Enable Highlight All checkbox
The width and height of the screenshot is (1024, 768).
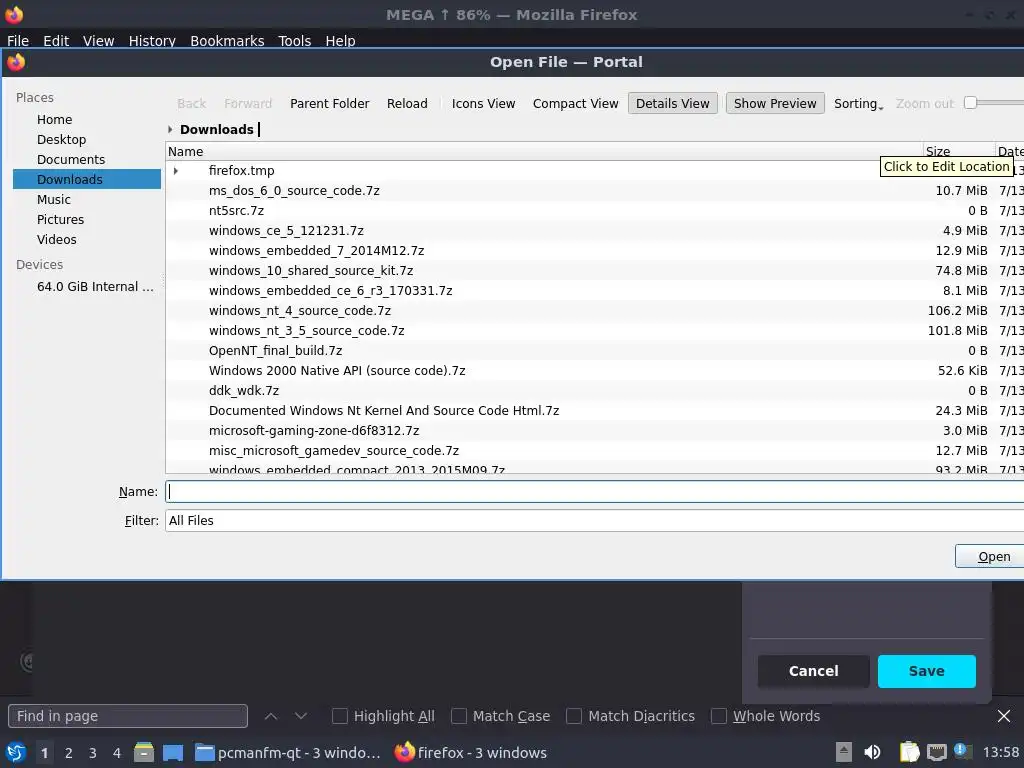340,716
